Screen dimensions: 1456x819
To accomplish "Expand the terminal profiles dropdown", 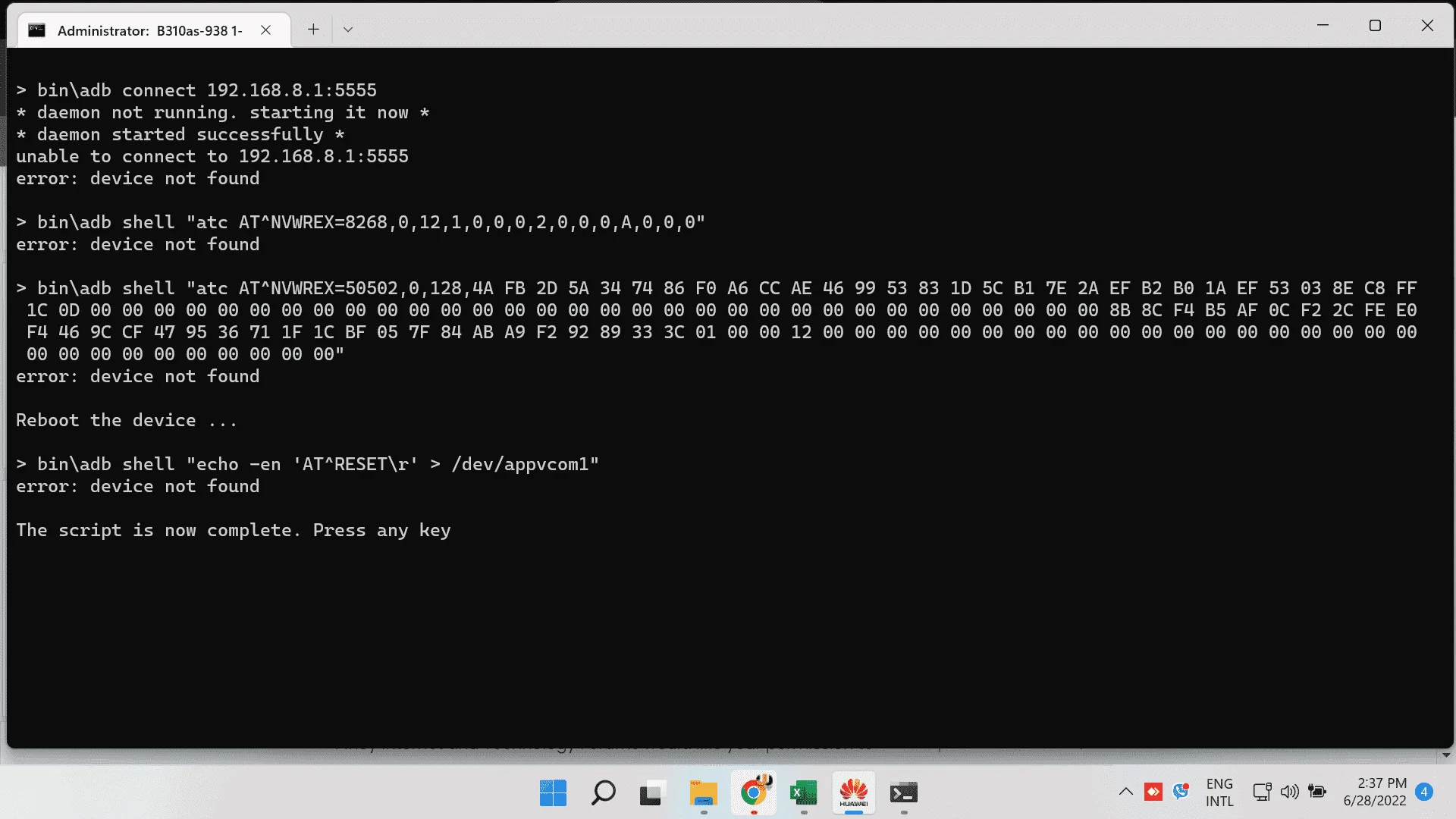I will 348,30.
